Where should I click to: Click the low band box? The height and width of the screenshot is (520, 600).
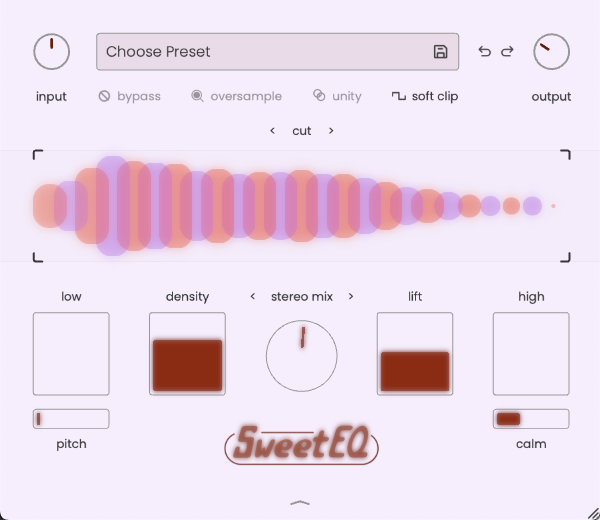point(71,354)
